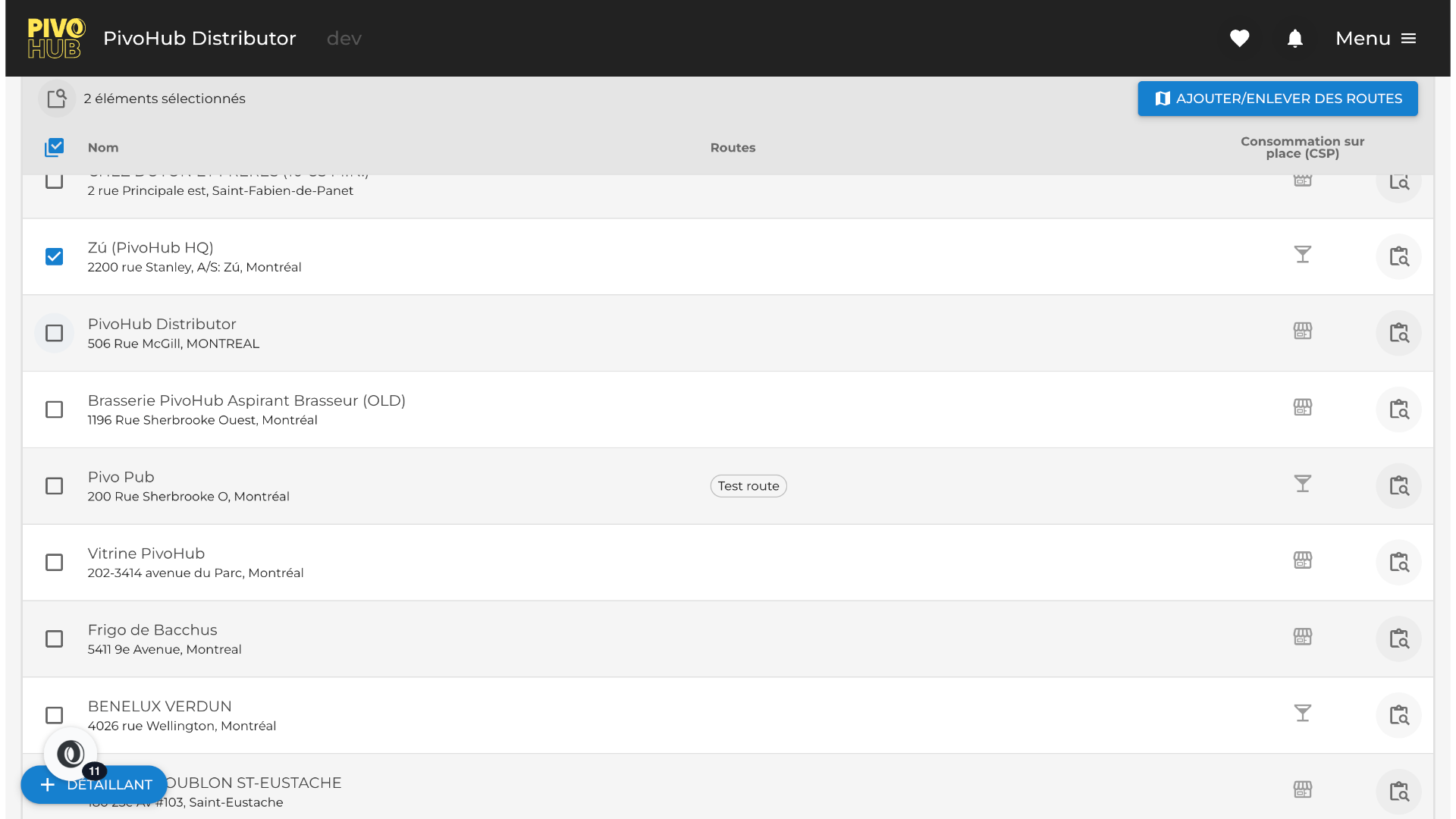This screenshot has height=819, width=1456.
Task: Check the PivoHub Distributor row checkbox
Action: click(x=54, y=333)
